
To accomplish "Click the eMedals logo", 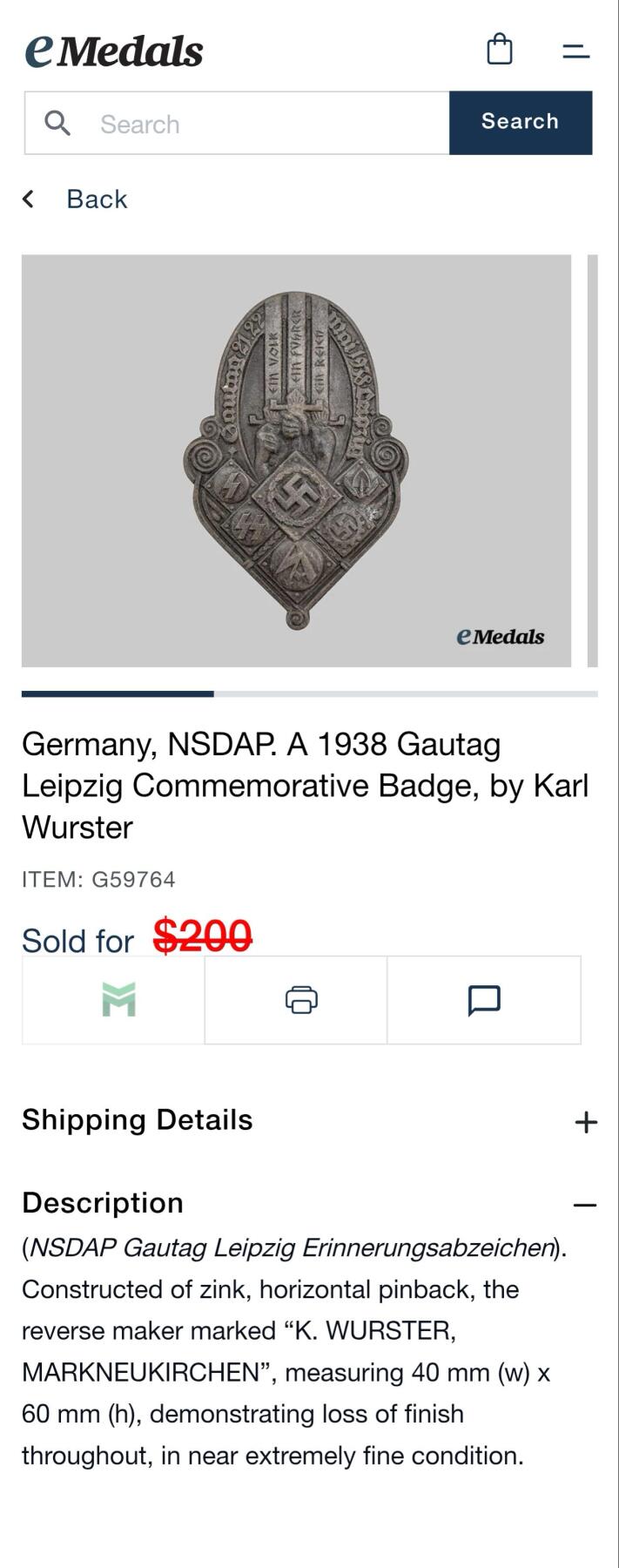I will coord(114,51).
